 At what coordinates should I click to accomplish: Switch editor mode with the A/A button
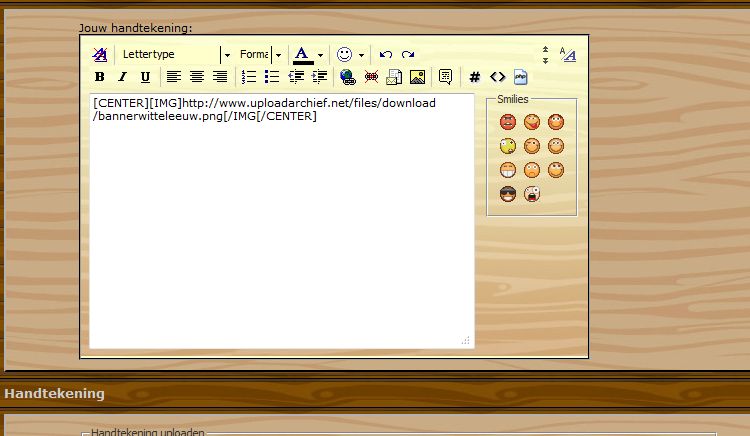(x=567, y=54)
